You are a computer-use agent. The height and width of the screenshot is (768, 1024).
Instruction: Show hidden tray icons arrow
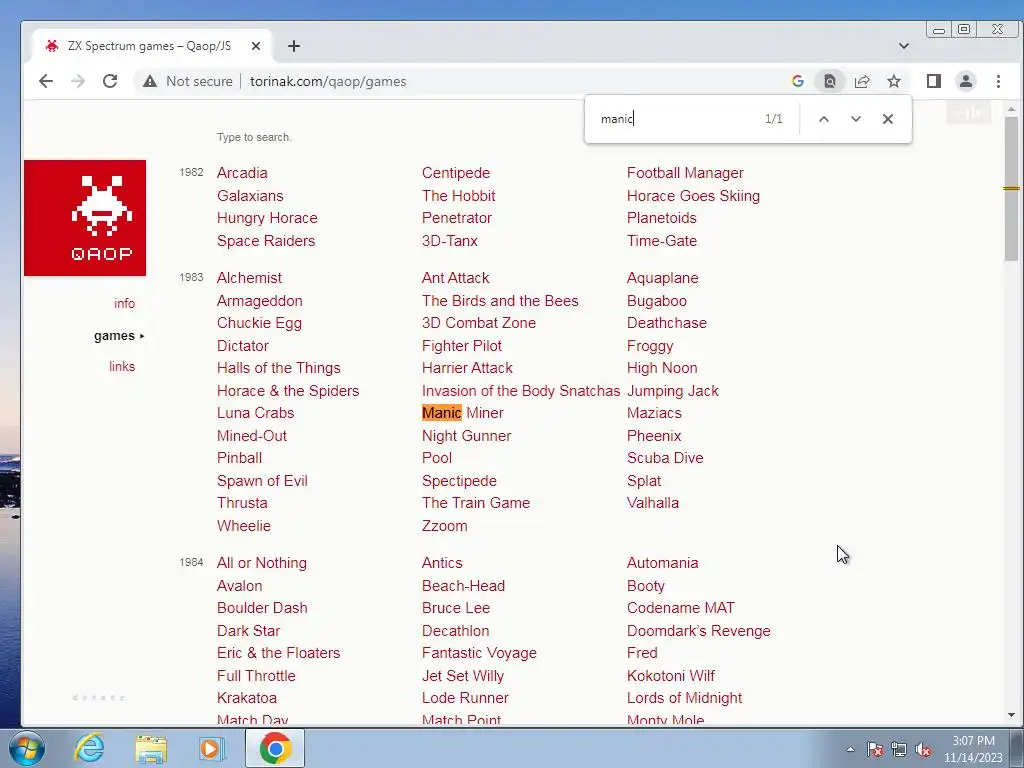pyautogui.click(x=850, y=749)
